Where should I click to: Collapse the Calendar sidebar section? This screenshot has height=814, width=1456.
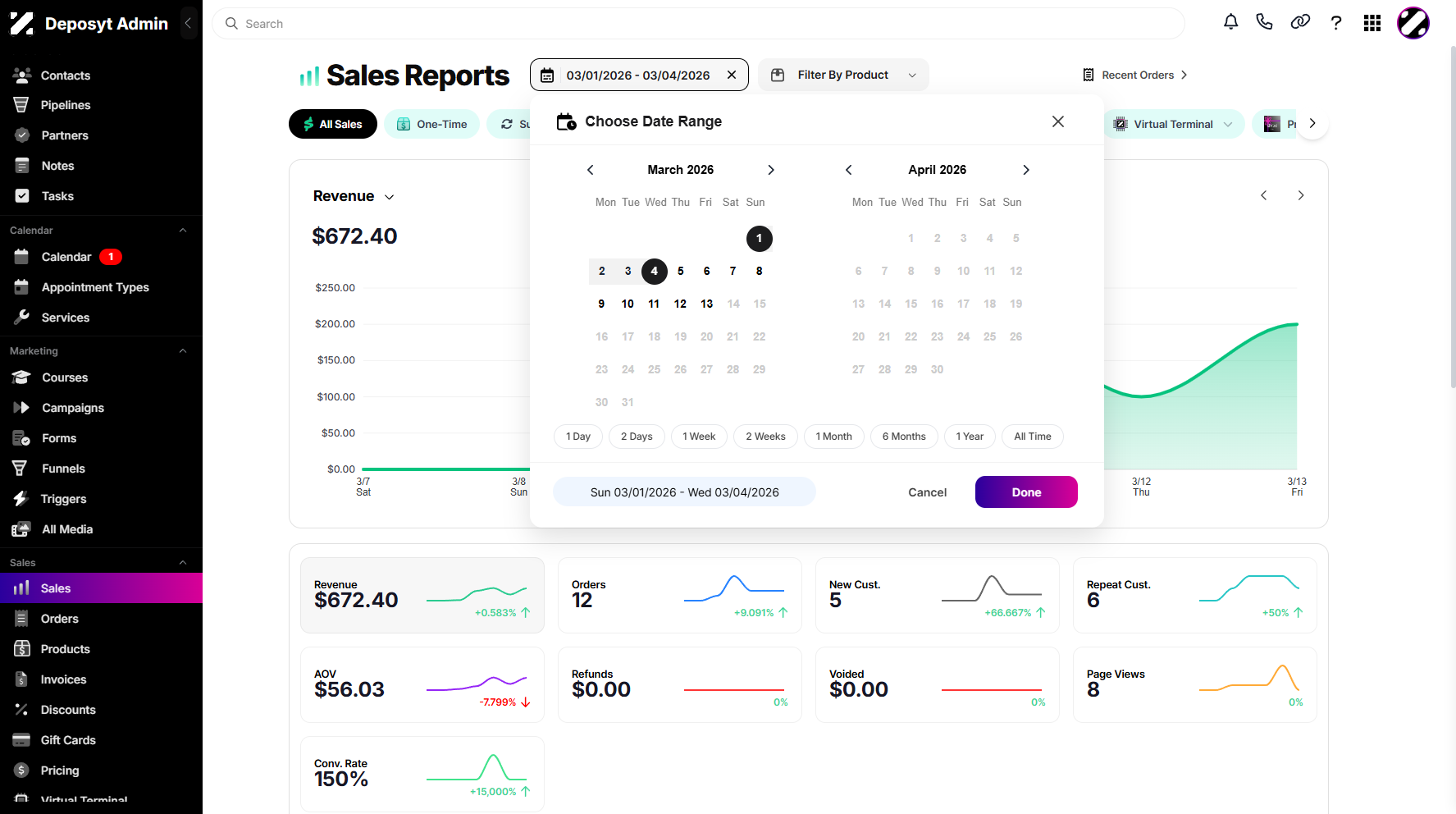coord(183,231)
